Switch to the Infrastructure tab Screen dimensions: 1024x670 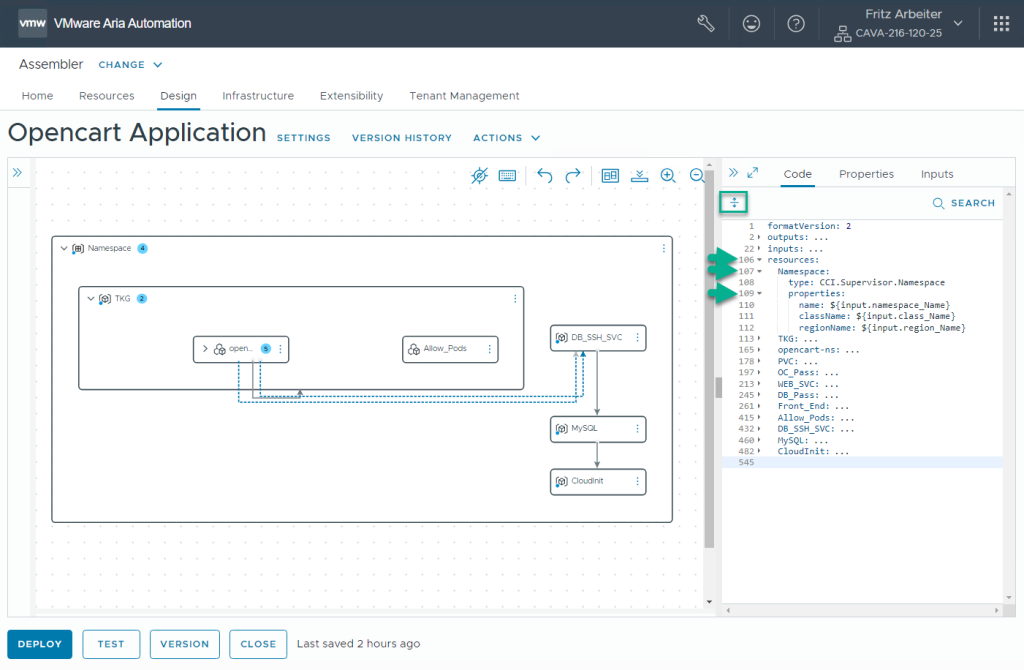(x=258, y=96)
